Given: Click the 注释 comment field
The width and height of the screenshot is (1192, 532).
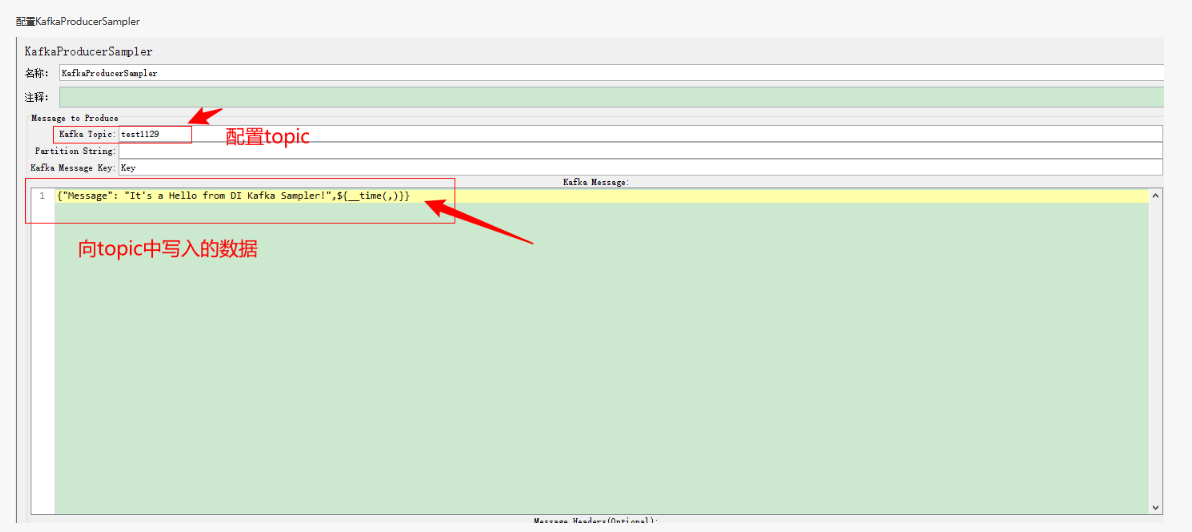Looking at the screenshot, I should point(612,97).
